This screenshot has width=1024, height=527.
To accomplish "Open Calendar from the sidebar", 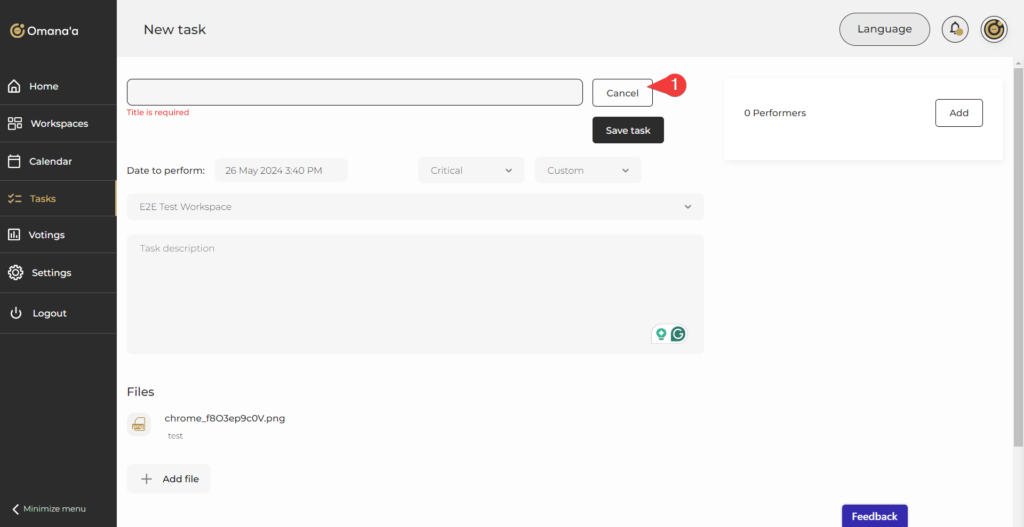I will tap(50, 161).
